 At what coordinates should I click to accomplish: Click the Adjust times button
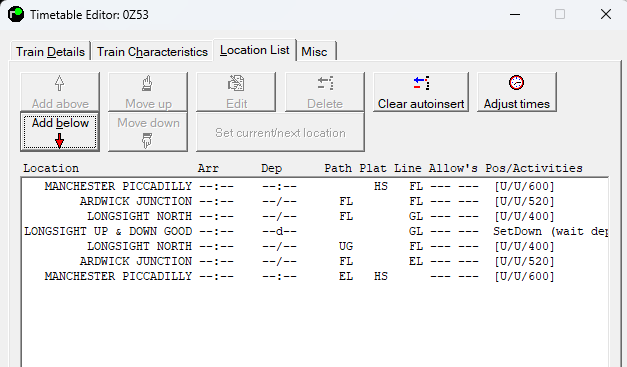click(x=517, y=92)
